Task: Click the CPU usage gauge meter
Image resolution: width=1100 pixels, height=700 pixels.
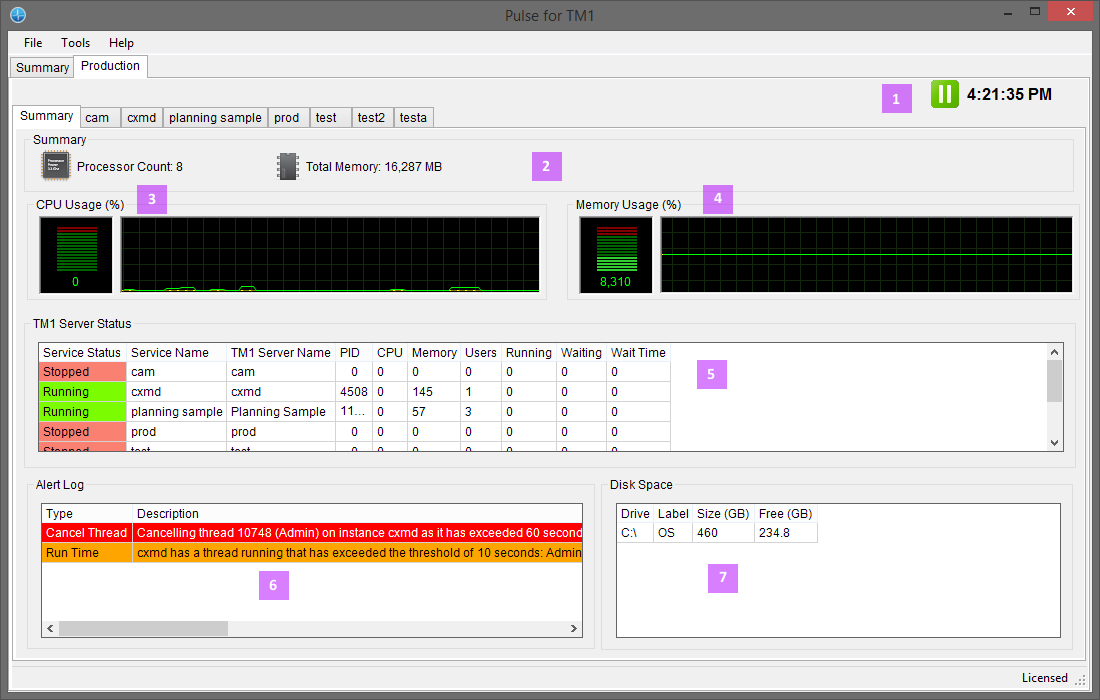Action: pyautogui.click(x=75, y=255)
